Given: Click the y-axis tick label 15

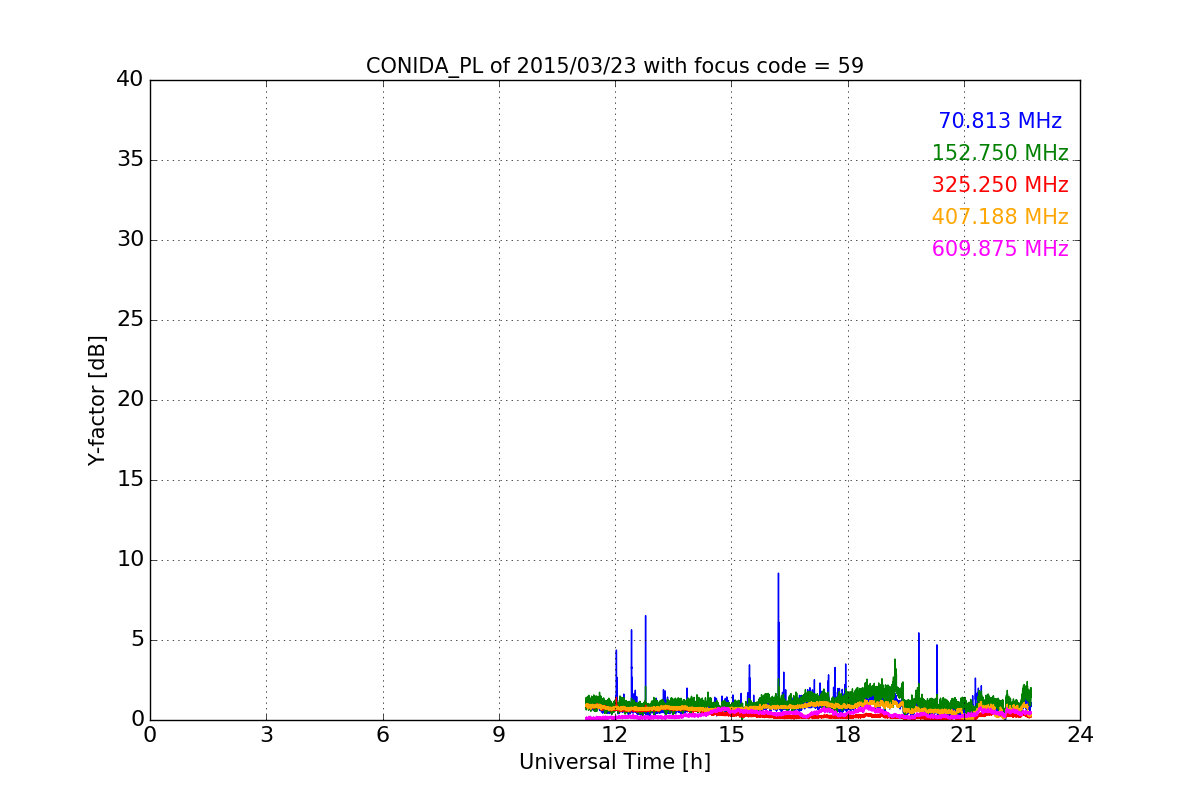Looking at the screenshot, I should click(x=129, y=480).
